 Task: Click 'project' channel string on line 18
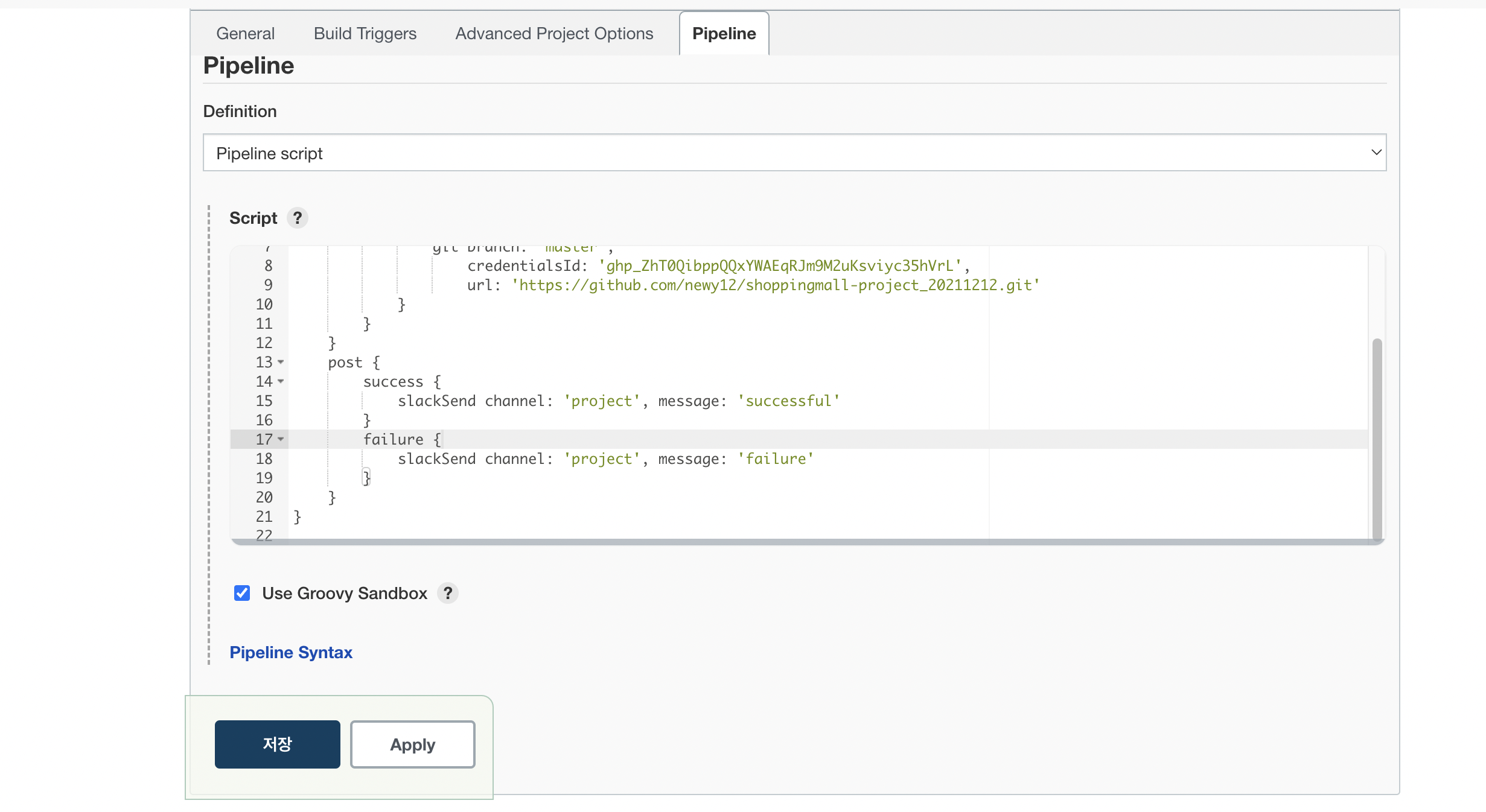[x=602, y=458]
